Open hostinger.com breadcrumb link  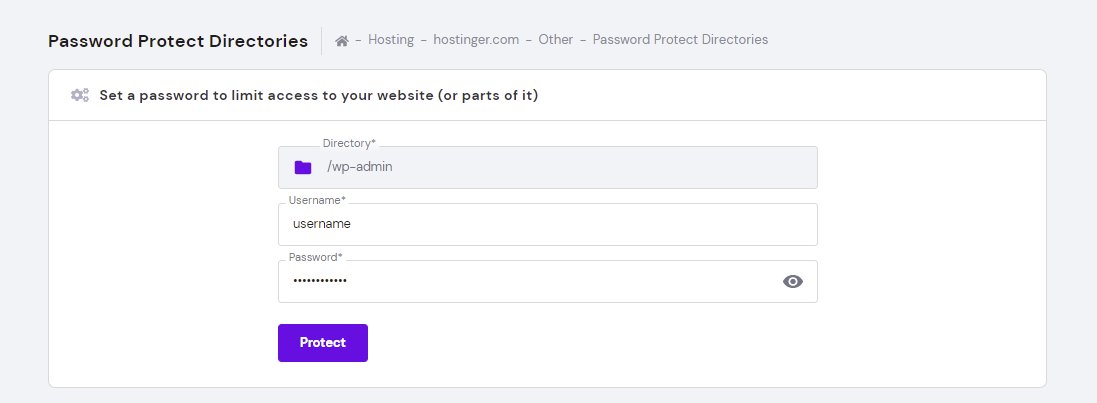tap(476, 40)
